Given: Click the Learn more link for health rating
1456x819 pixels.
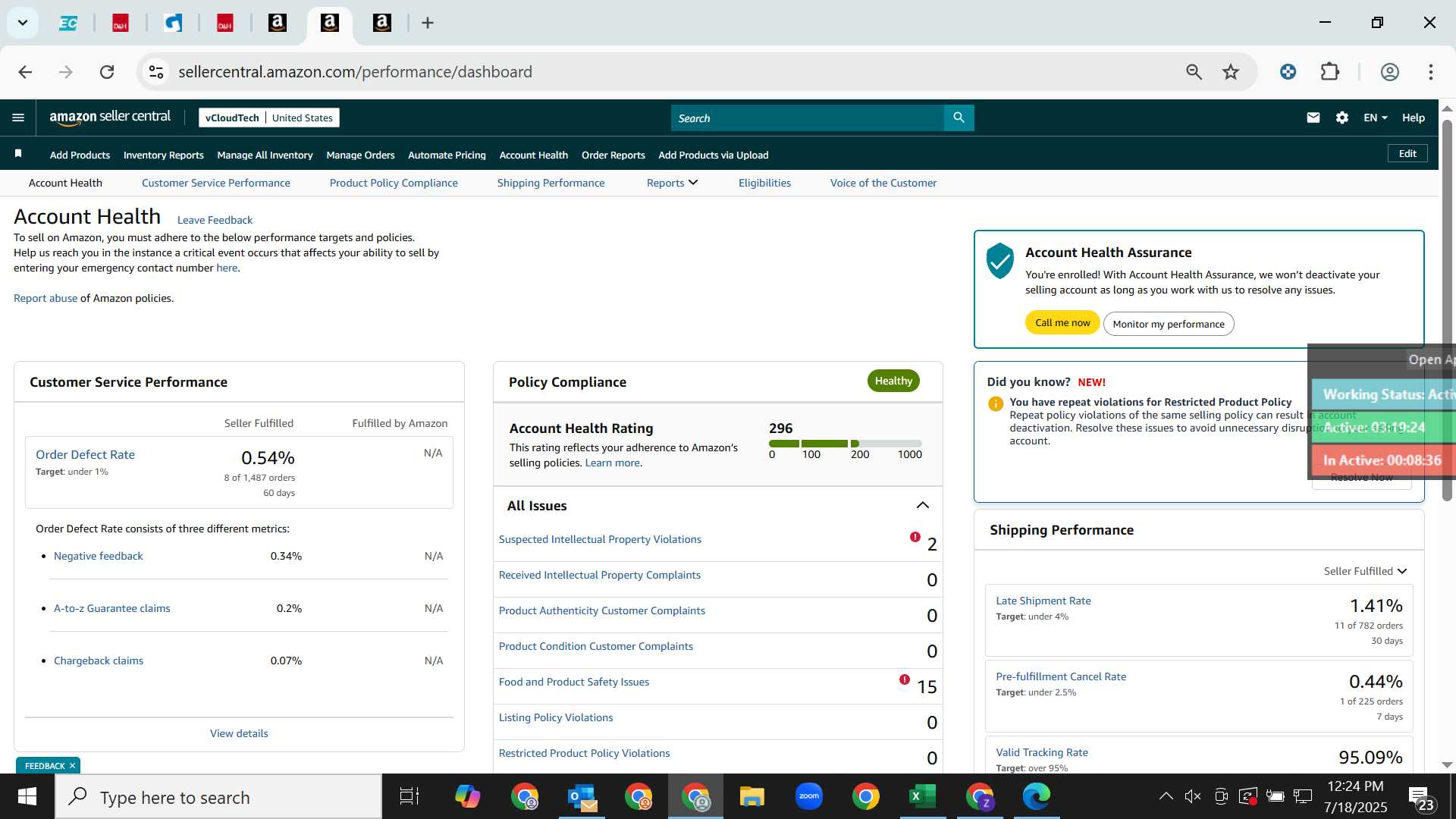Looking at the screenshot, I should [612, 463].
